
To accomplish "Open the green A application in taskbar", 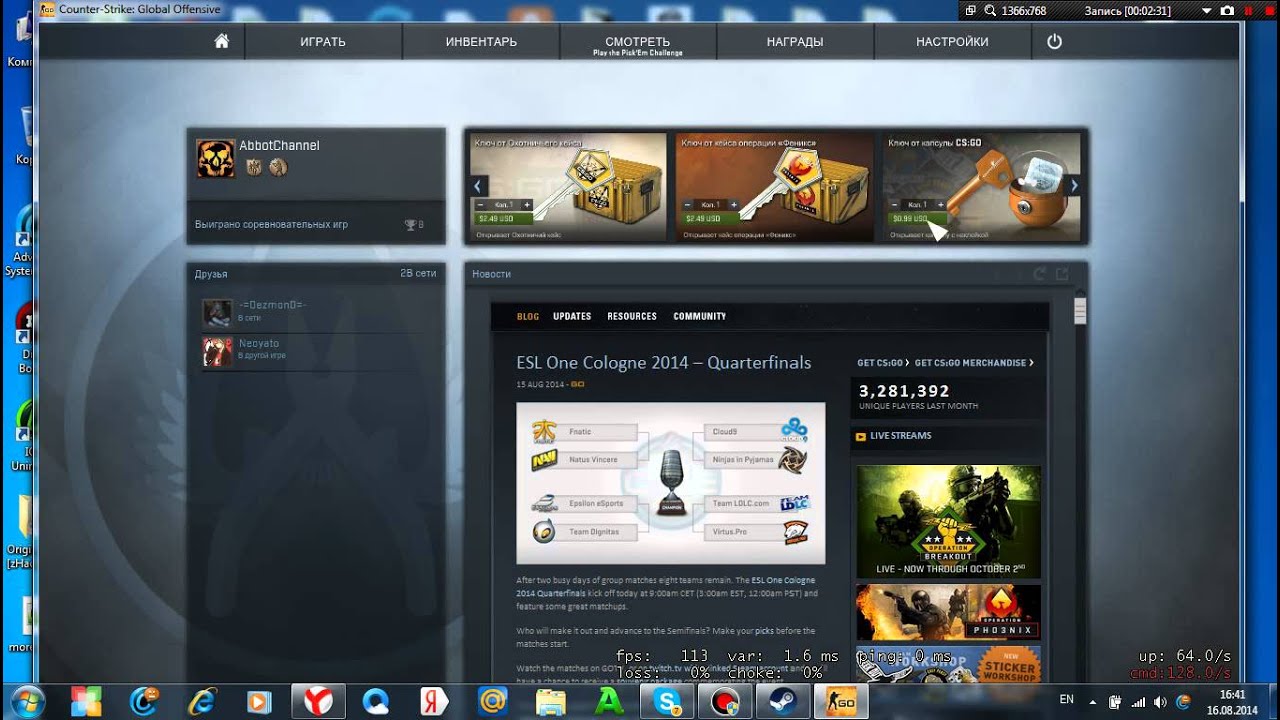I will click(608, 702).
